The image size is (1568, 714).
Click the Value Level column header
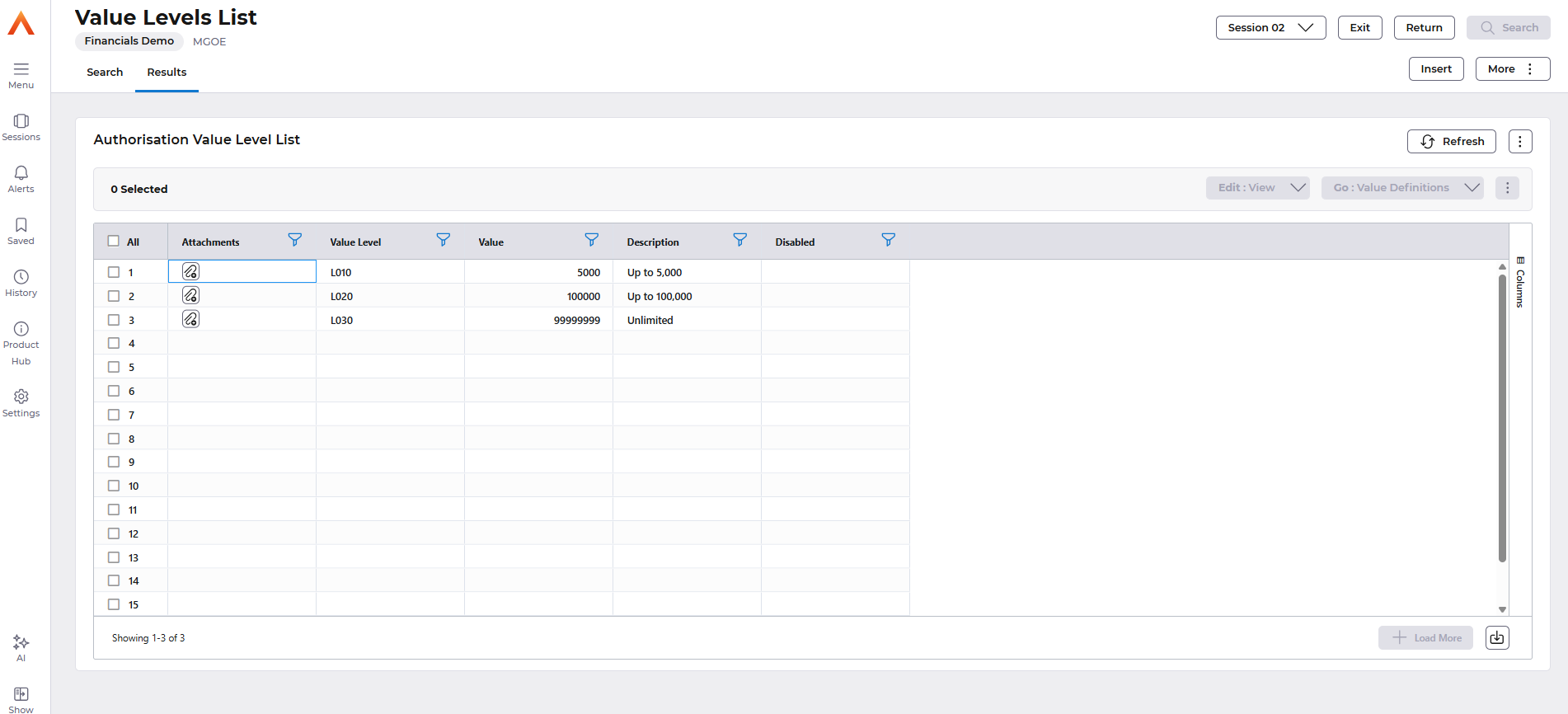point(355,242)
